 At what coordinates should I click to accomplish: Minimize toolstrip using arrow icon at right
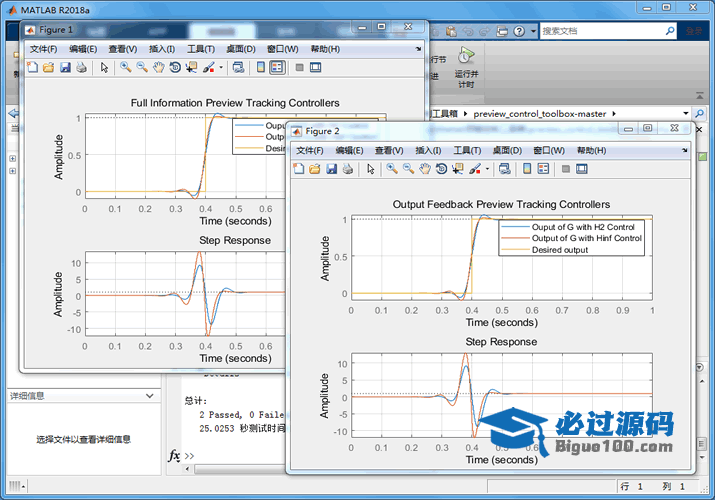(699, 95)
